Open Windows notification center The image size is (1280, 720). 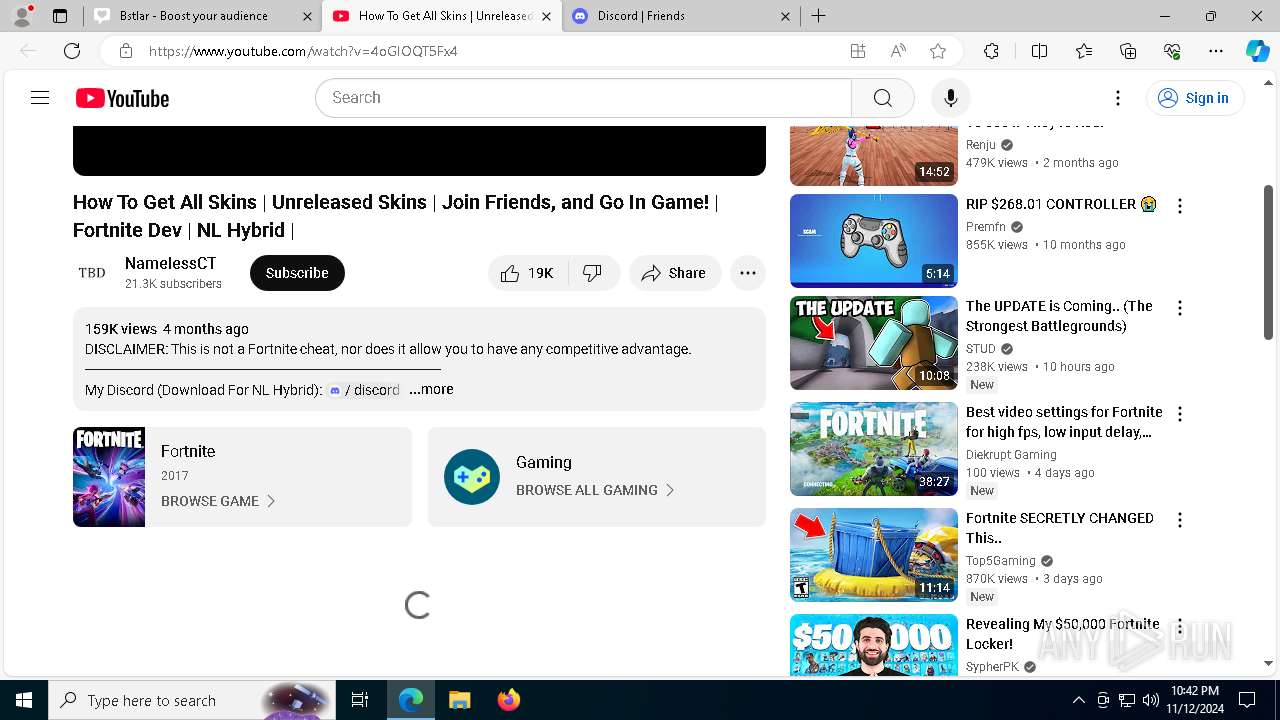pos(1247,700)
